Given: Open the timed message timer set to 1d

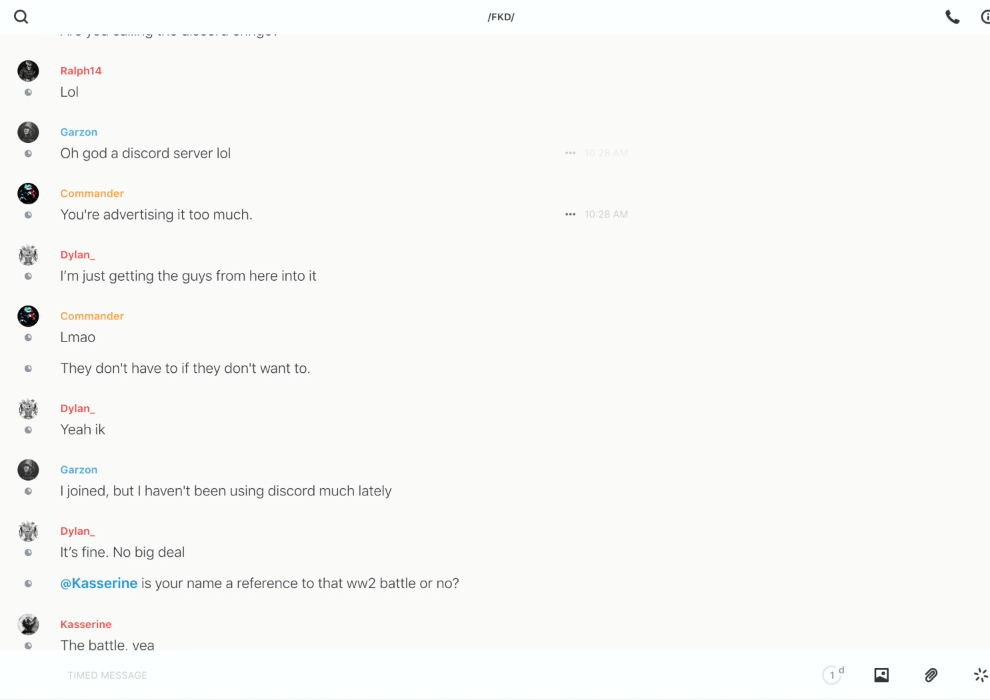Looking at the screenshot, I should click(x=832, y=675).
